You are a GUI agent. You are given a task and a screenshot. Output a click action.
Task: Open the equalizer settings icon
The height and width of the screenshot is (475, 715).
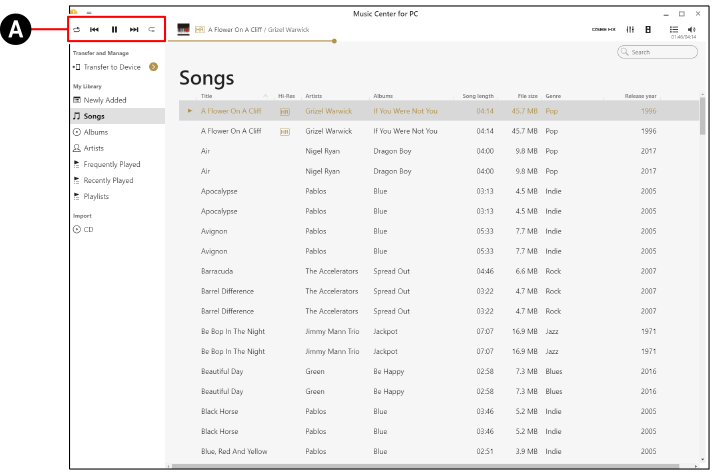point(631,30)
